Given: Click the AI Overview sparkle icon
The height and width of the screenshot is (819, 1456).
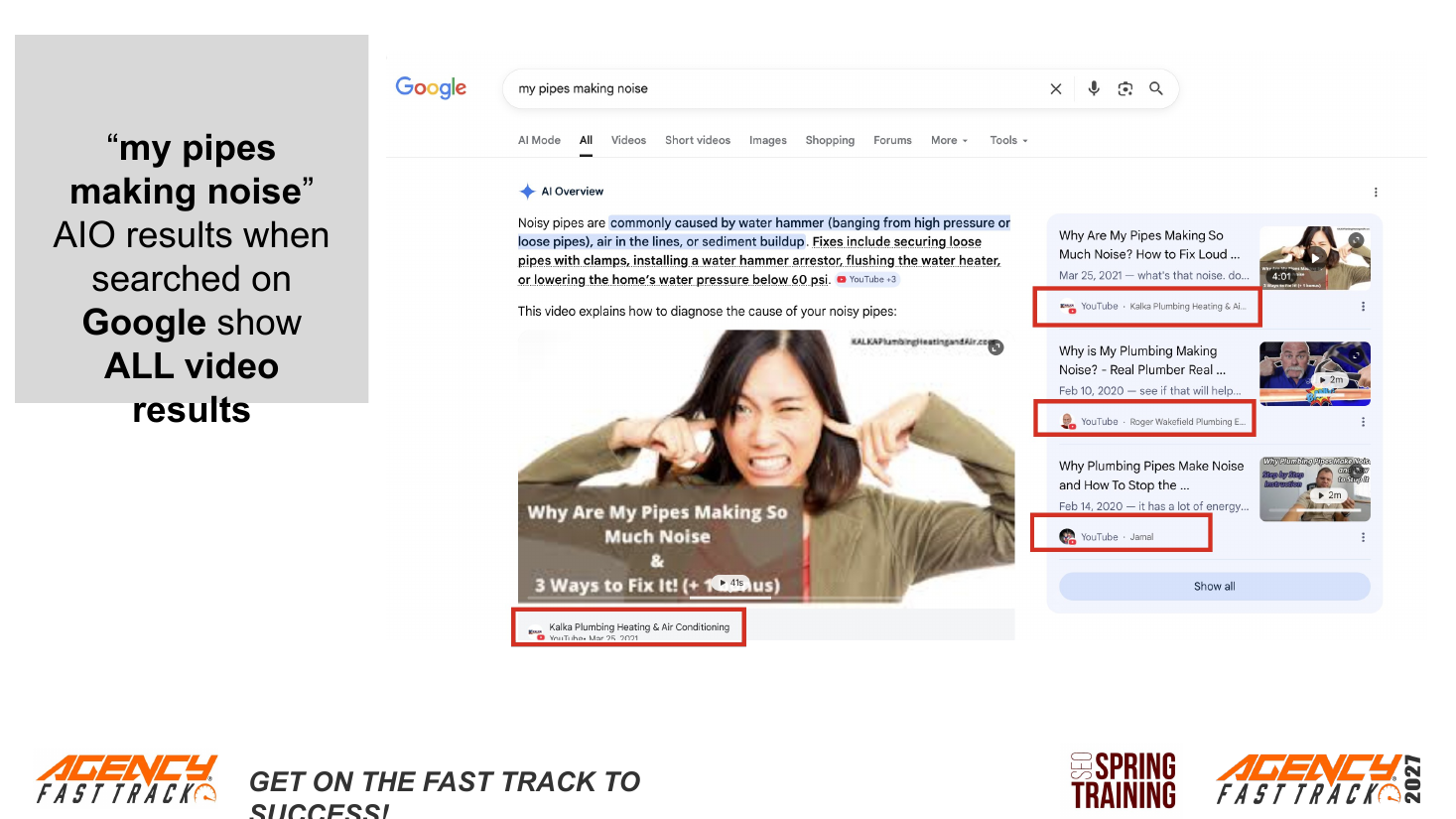Looking at the screenshot, I should point(527,192).
